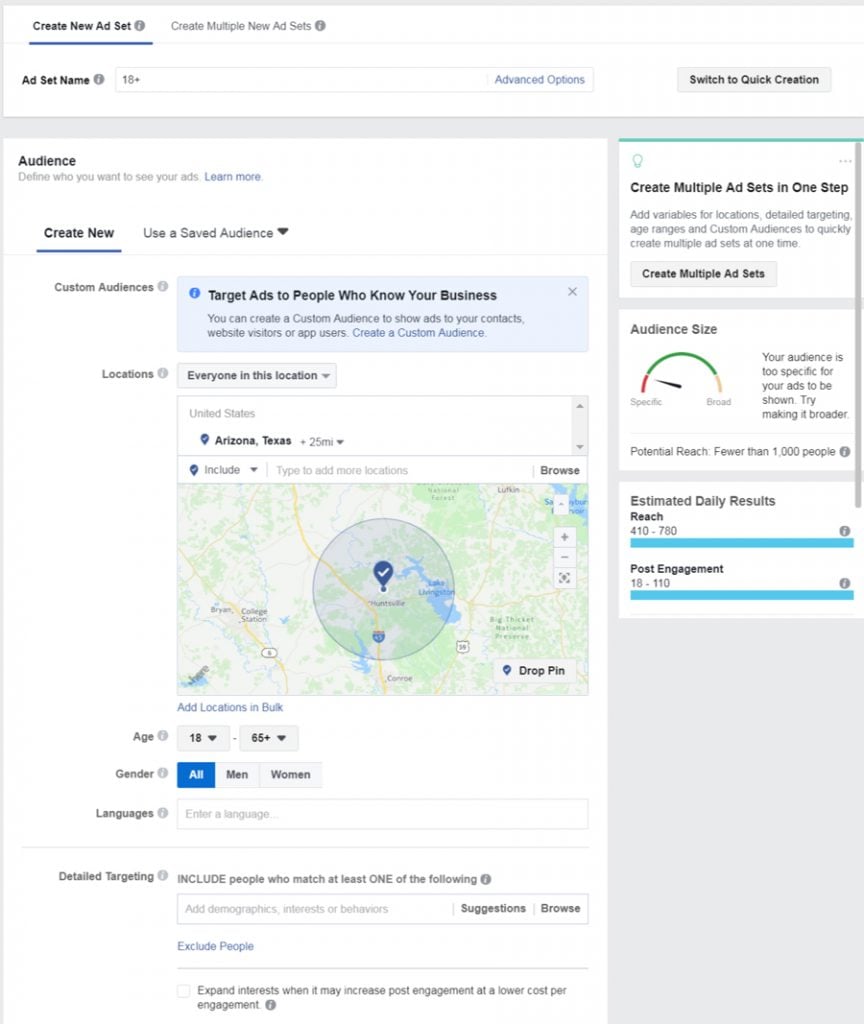This screenshot has width=864, height=1024.
Task: Select Women gender option
Action: (290, 774)
